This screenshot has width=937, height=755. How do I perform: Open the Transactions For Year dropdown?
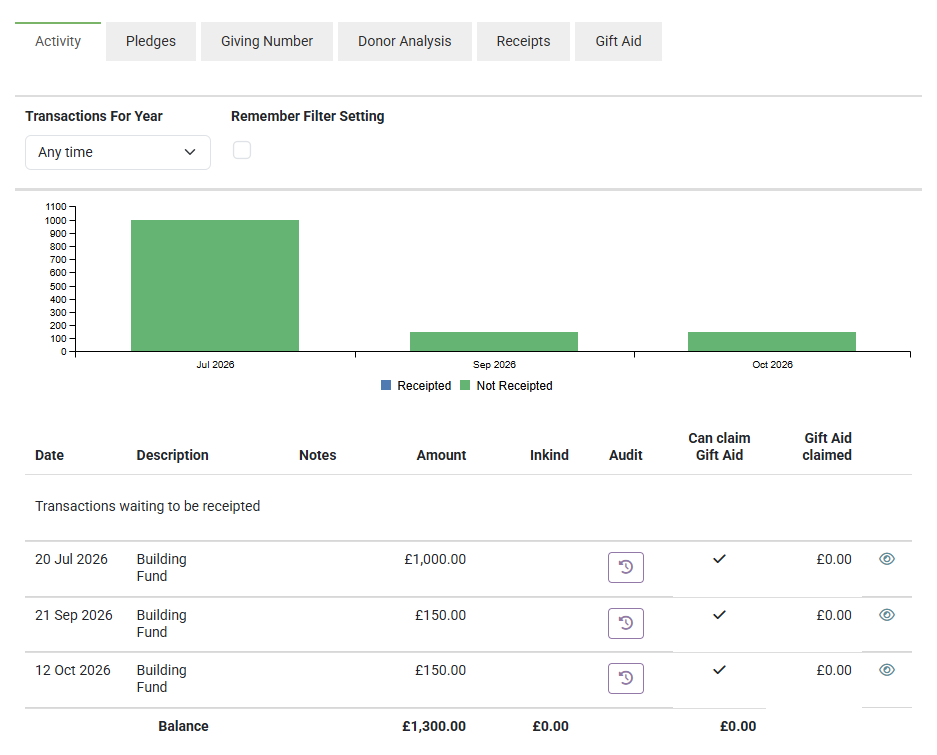[x=118, y=152]
